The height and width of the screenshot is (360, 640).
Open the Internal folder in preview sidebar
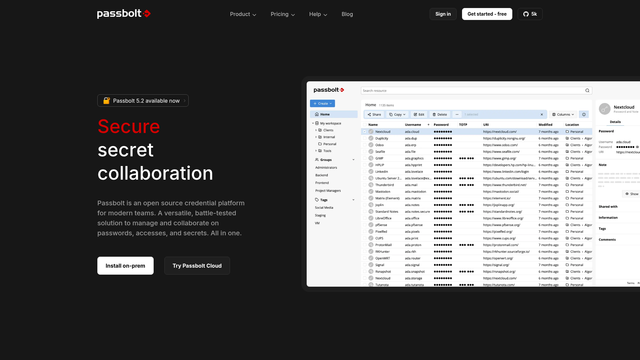tap(329, 137)
